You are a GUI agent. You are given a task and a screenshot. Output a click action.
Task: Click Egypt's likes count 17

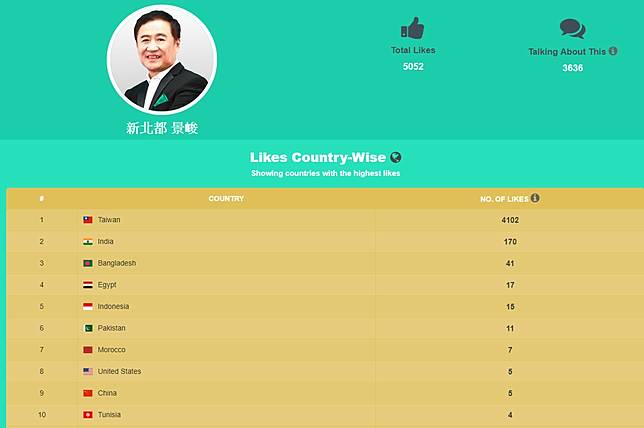[510, 285]
